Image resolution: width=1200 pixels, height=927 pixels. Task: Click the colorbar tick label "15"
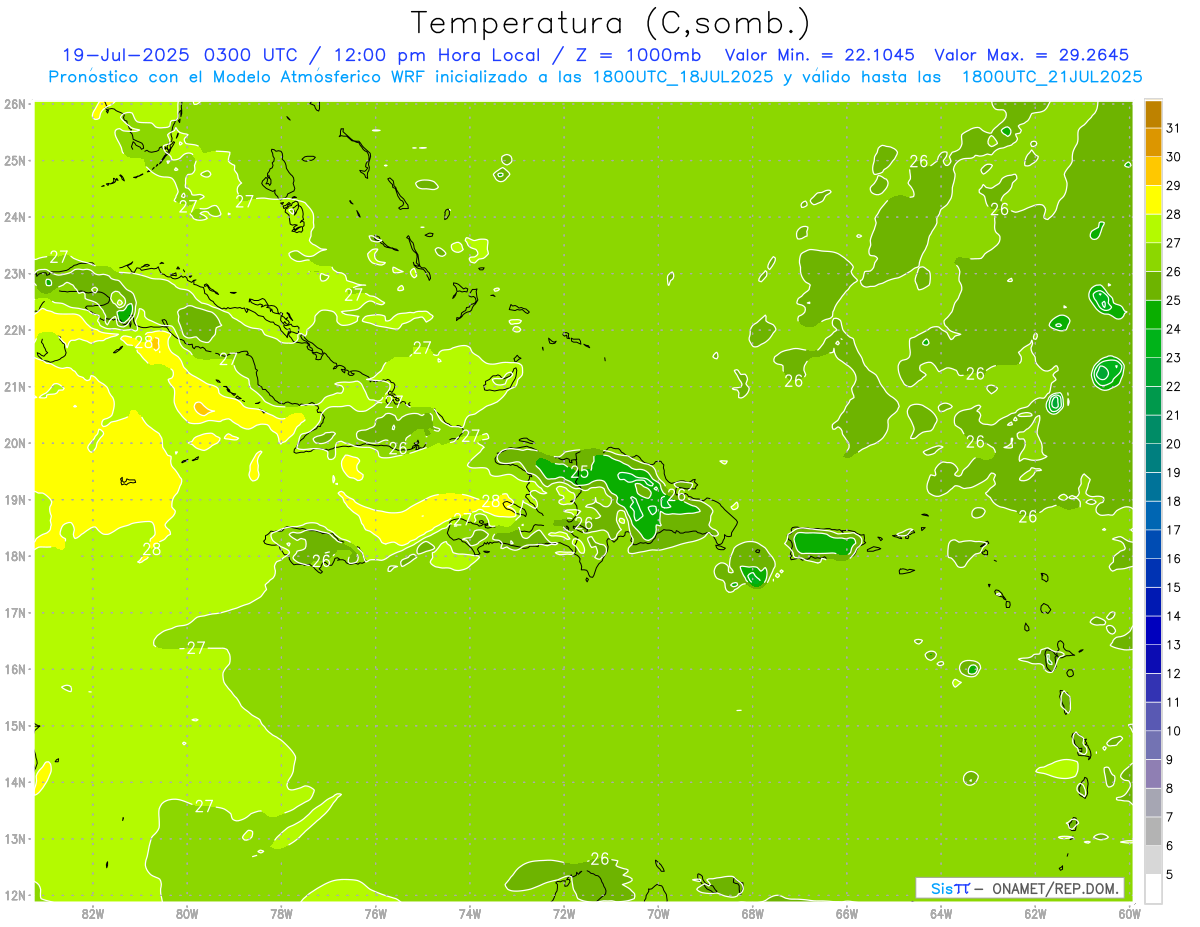tap(1174, 587)
